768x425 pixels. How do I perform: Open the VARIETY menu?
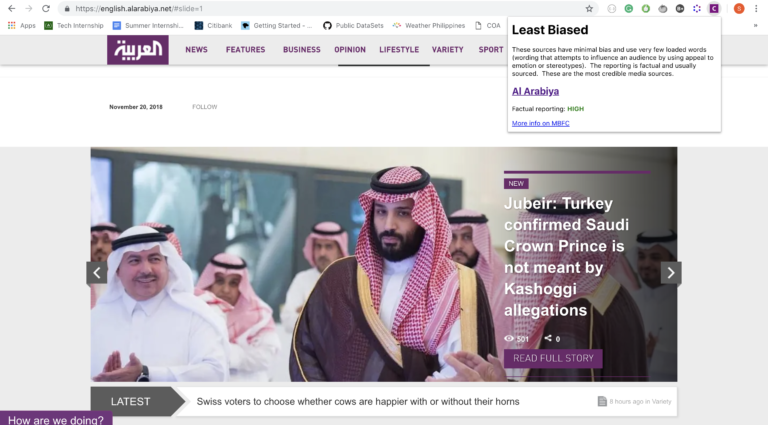point(448,49)
